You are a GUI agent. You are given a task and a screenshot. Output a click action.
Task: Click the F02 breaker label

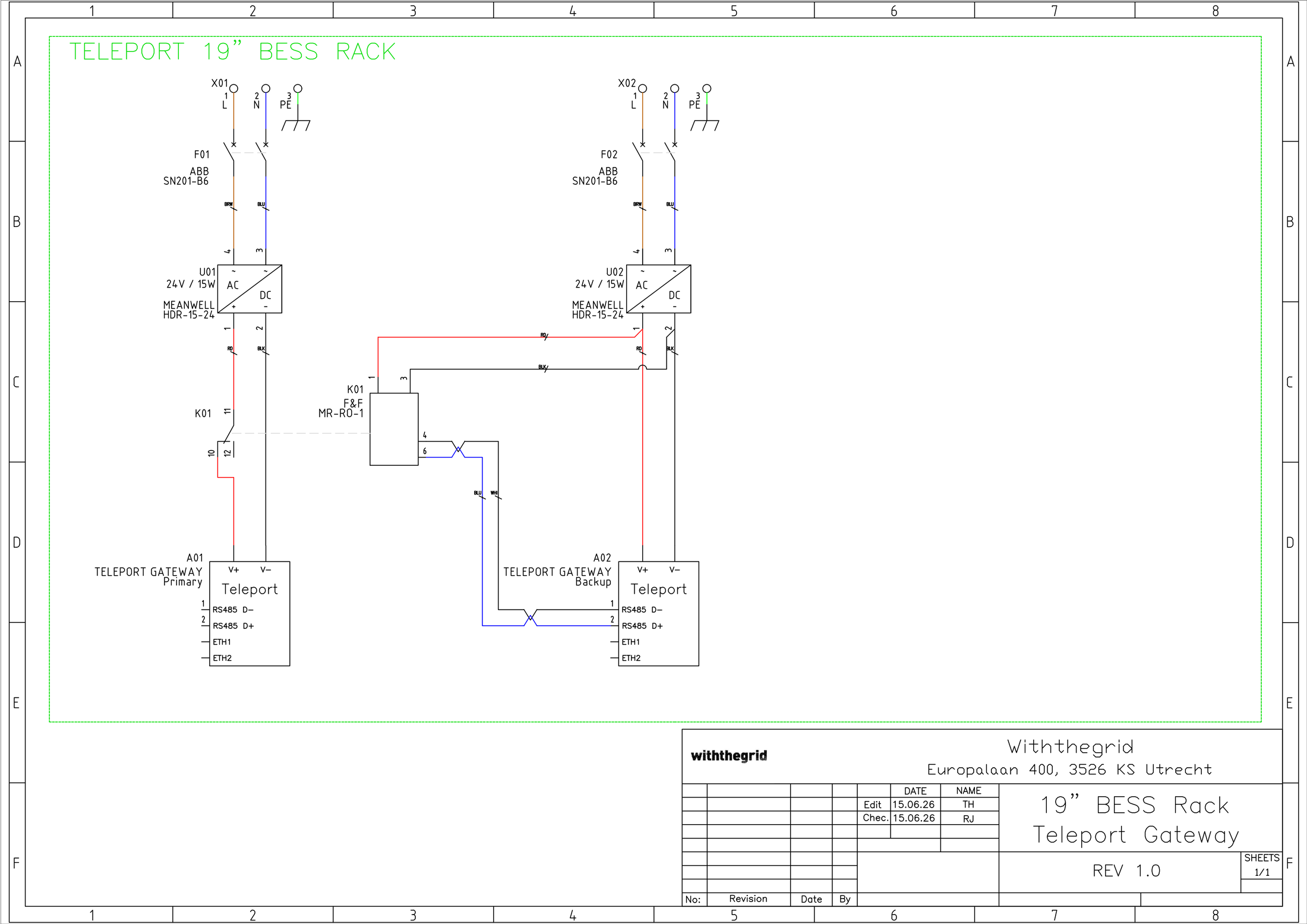pos(609,154)
